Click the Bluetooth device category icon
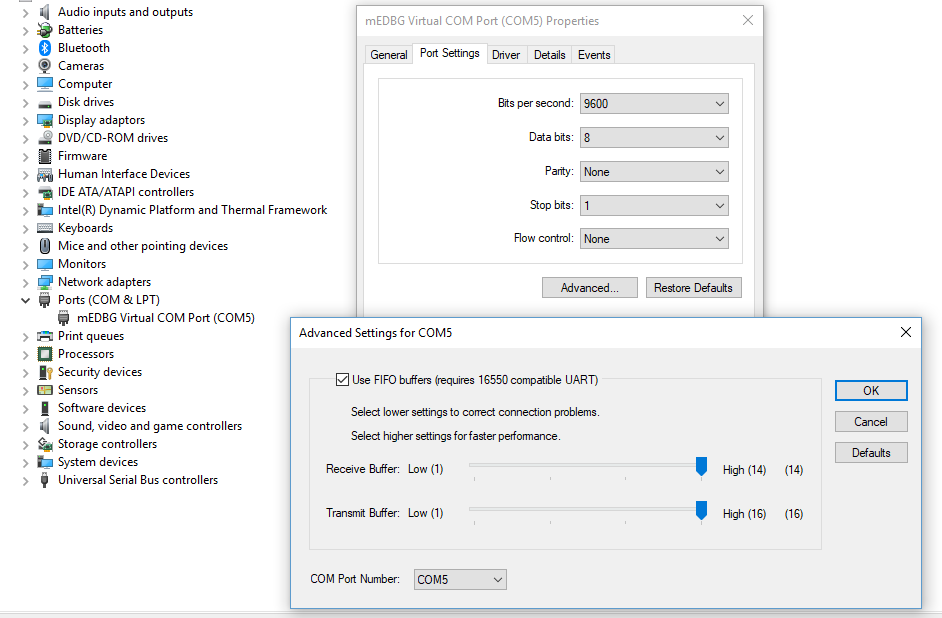Viewport: 942px width, 618px height. [x=45, y=48]
